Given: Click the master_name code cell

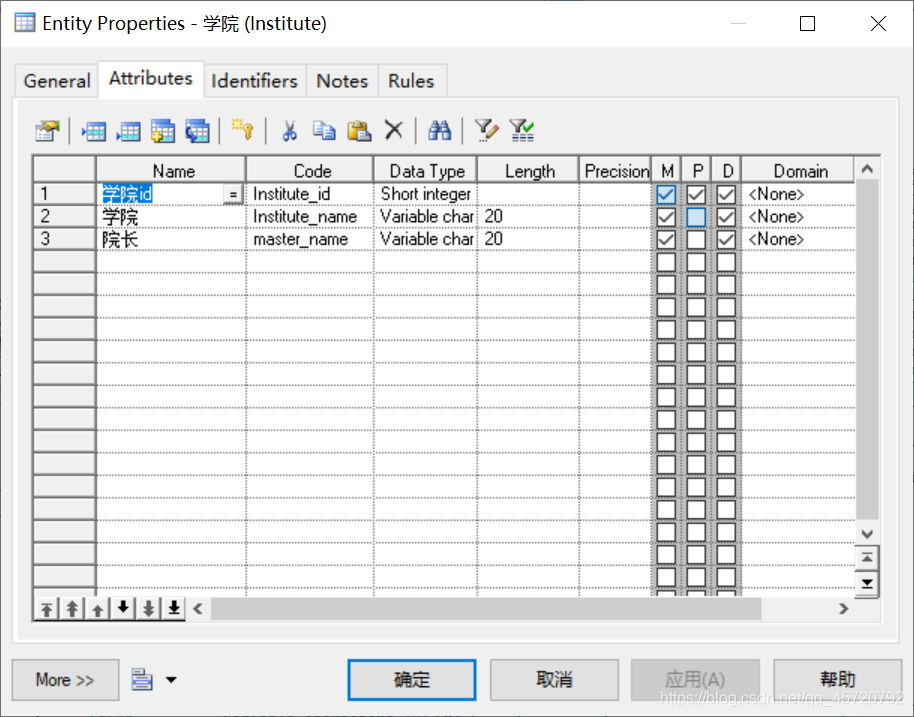Looking at the screenshot, I should pos(310,240).
